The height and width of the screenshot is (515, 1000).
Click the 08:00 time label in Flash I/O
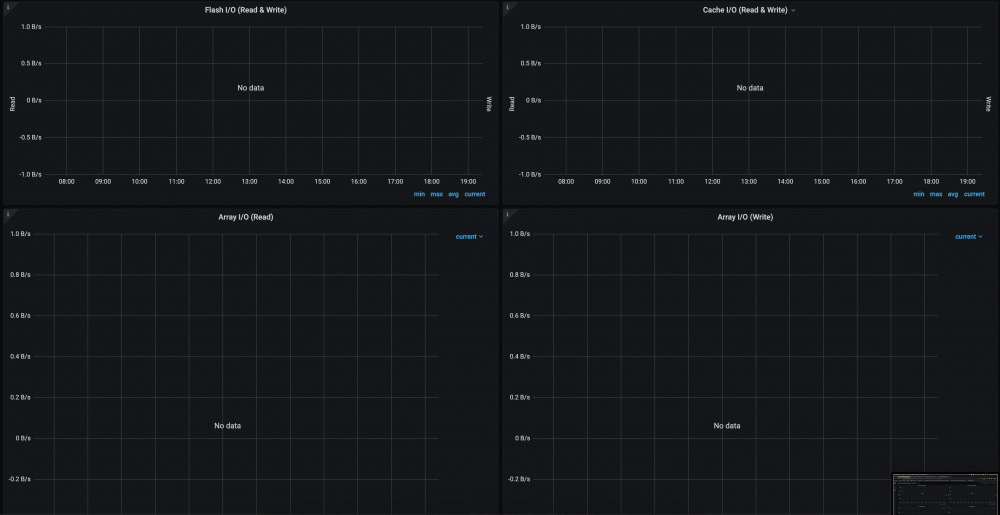(66, 182)
